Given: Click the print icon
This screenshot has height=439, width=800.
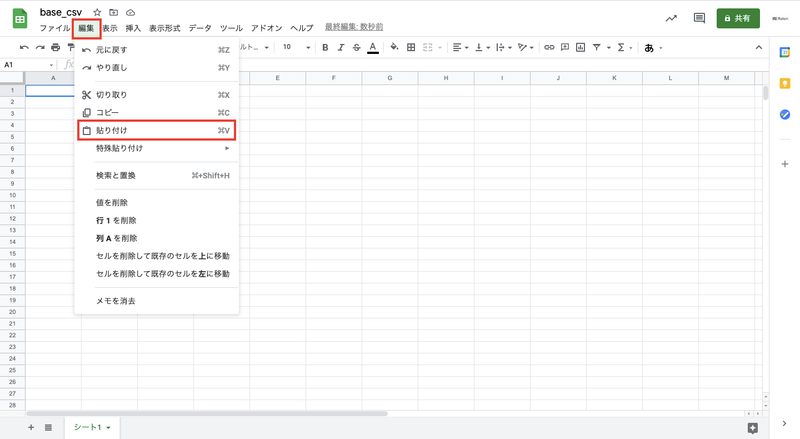Looking at the screenshot, I should tap(56, 47).
